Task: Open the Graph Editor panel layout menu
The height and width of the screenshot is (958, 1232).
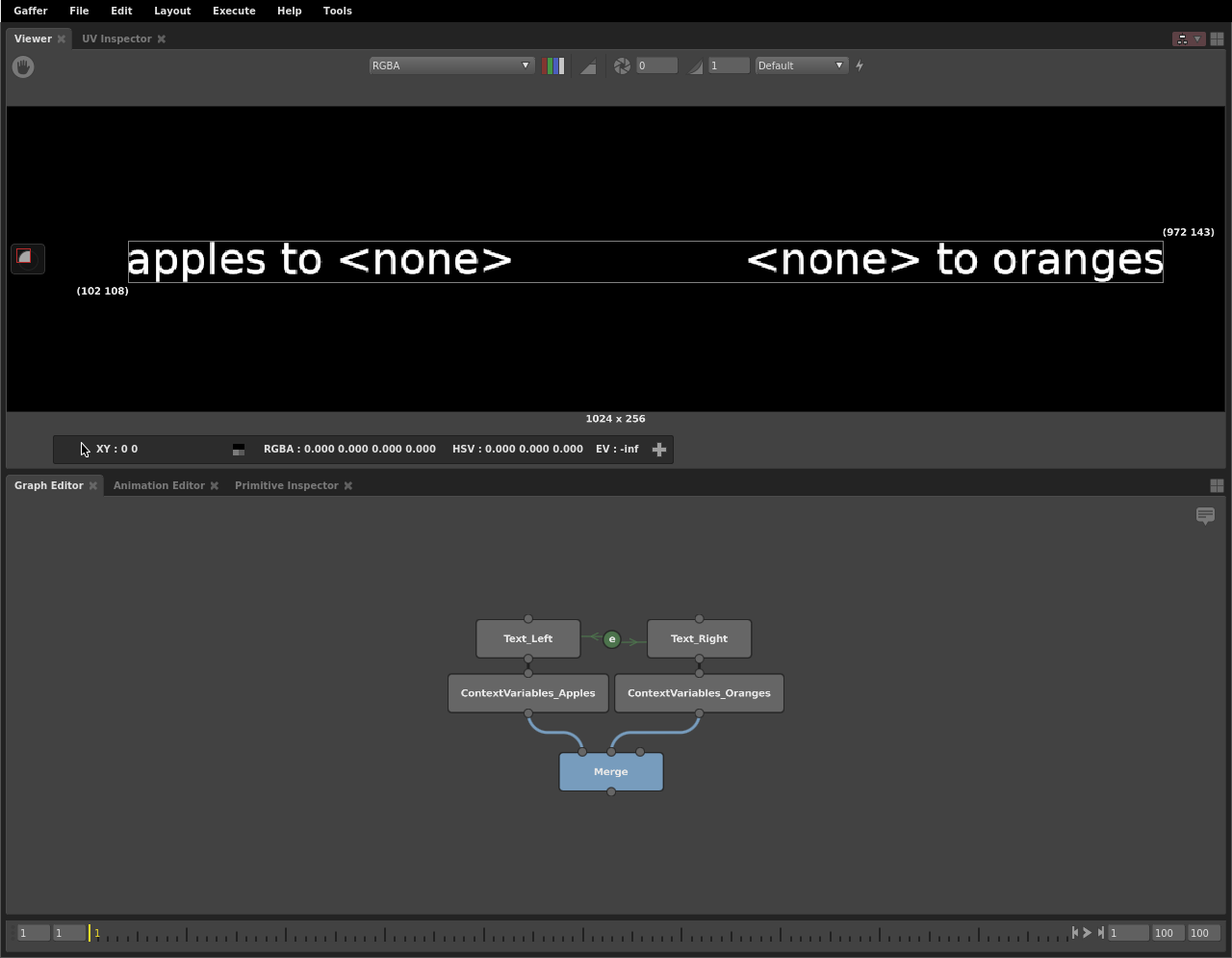Action: coord(1217,486)
